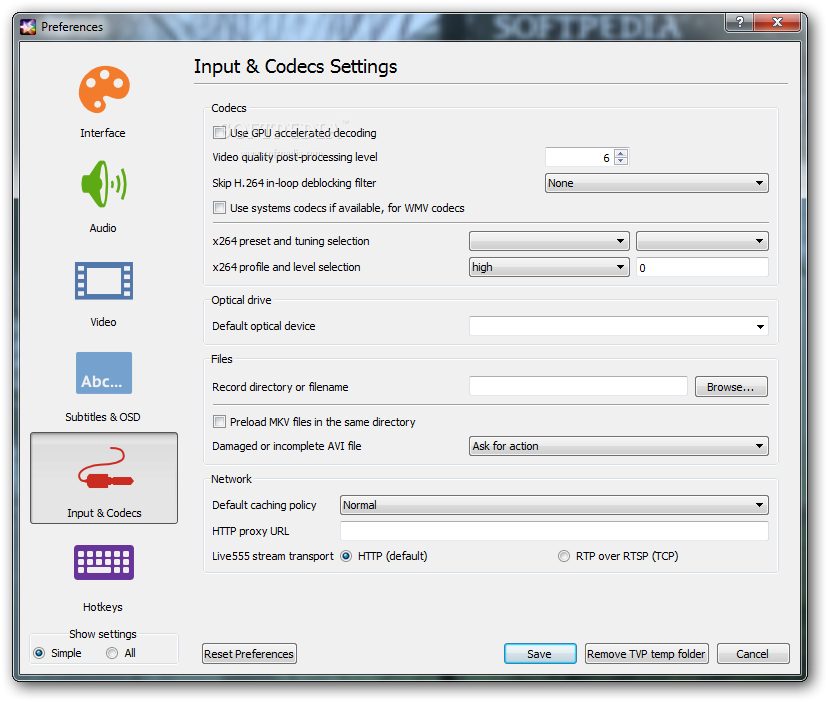This screenshot has width=828, height=702.
Task: Click the HTTP proxy URL field
Action: pos(554,531)
